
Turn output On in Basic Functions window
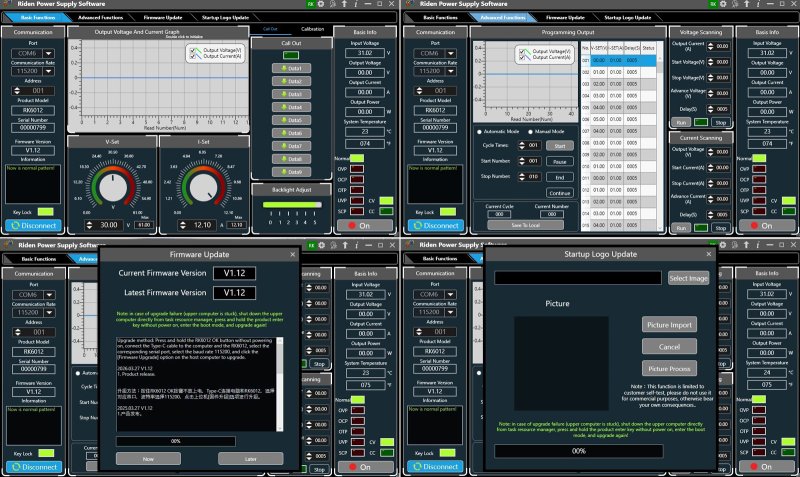pos(365,225)
